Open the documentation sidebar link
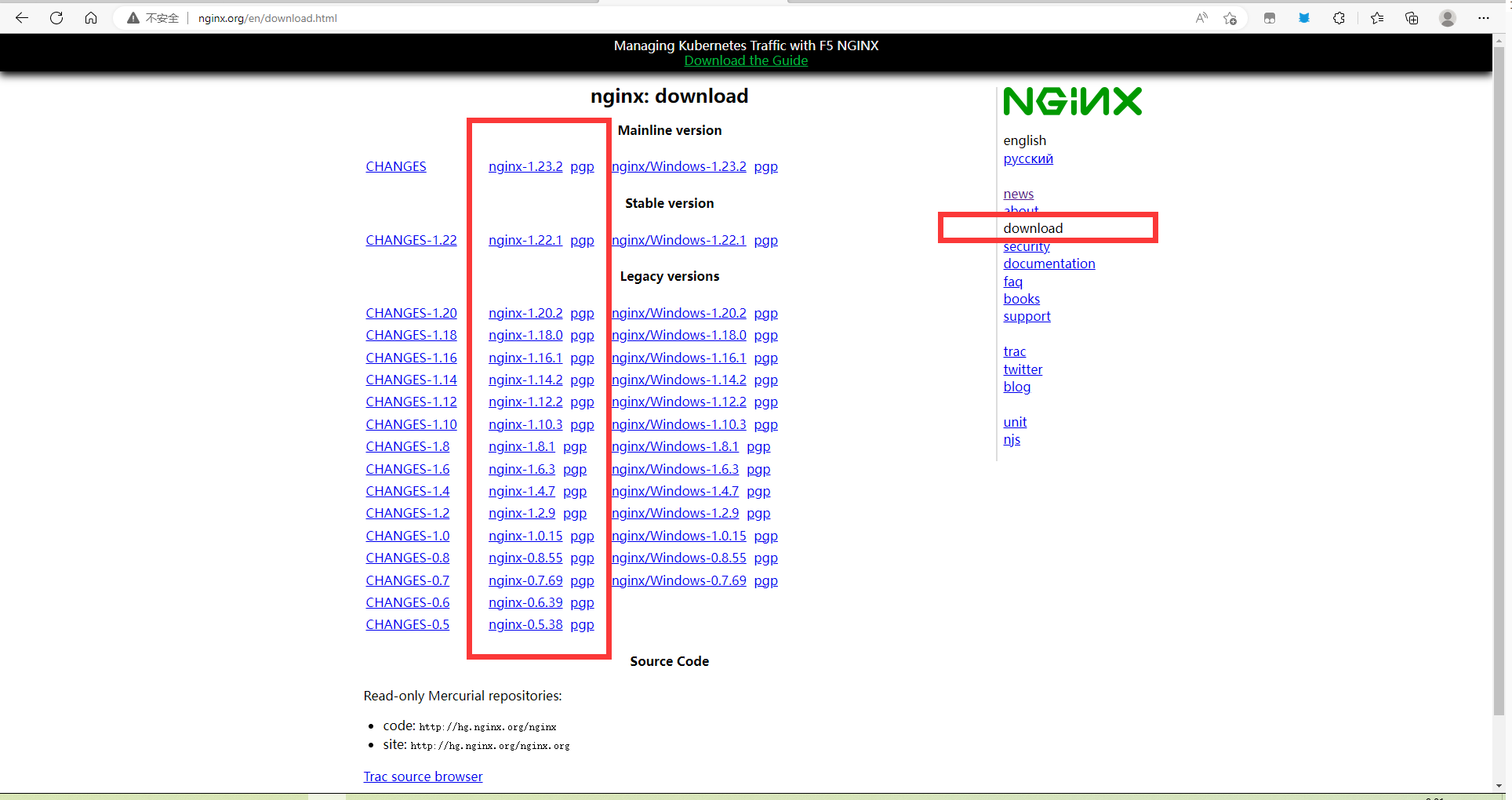Image resolution: width=1512 pixels, height=800 pixels. pos(1049,264)
